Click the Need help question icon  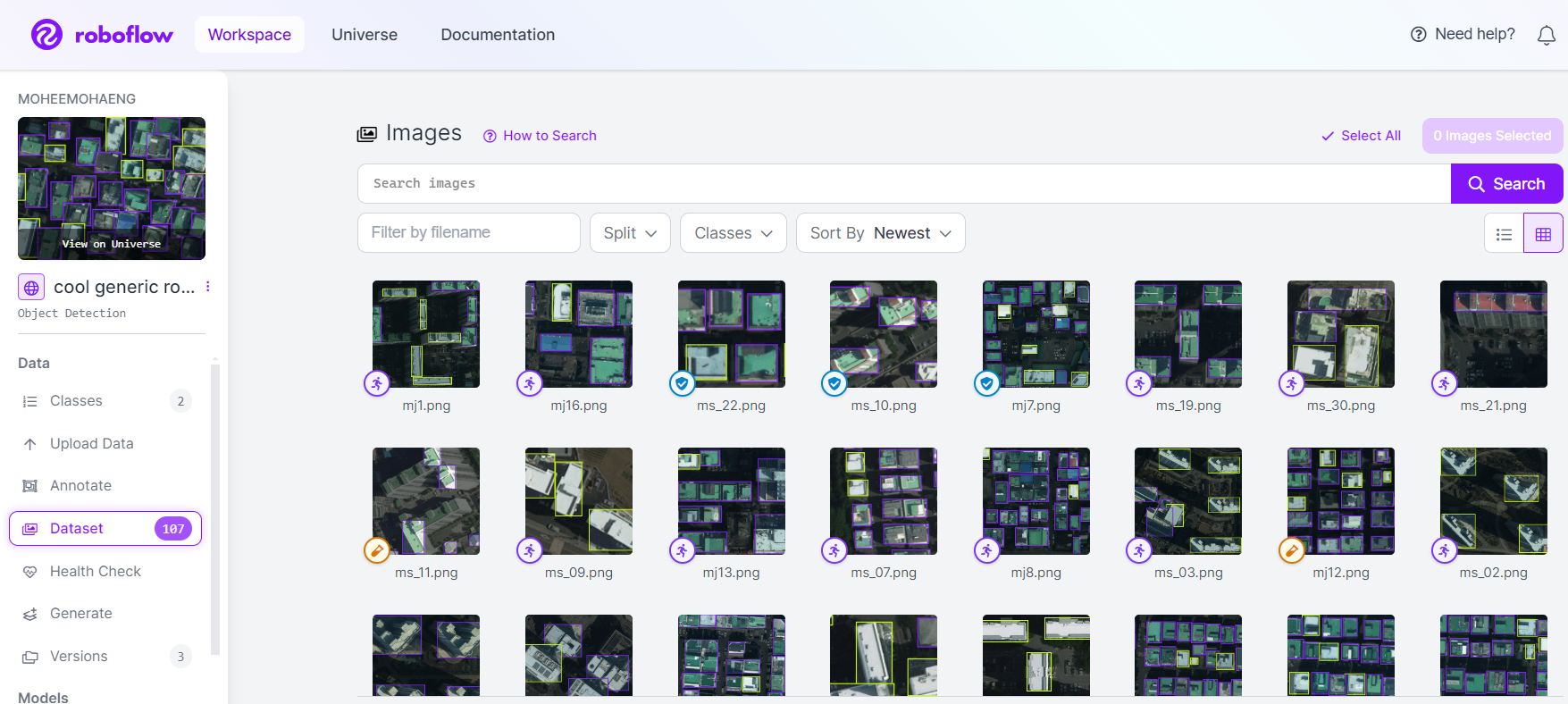pos(1418,35)
